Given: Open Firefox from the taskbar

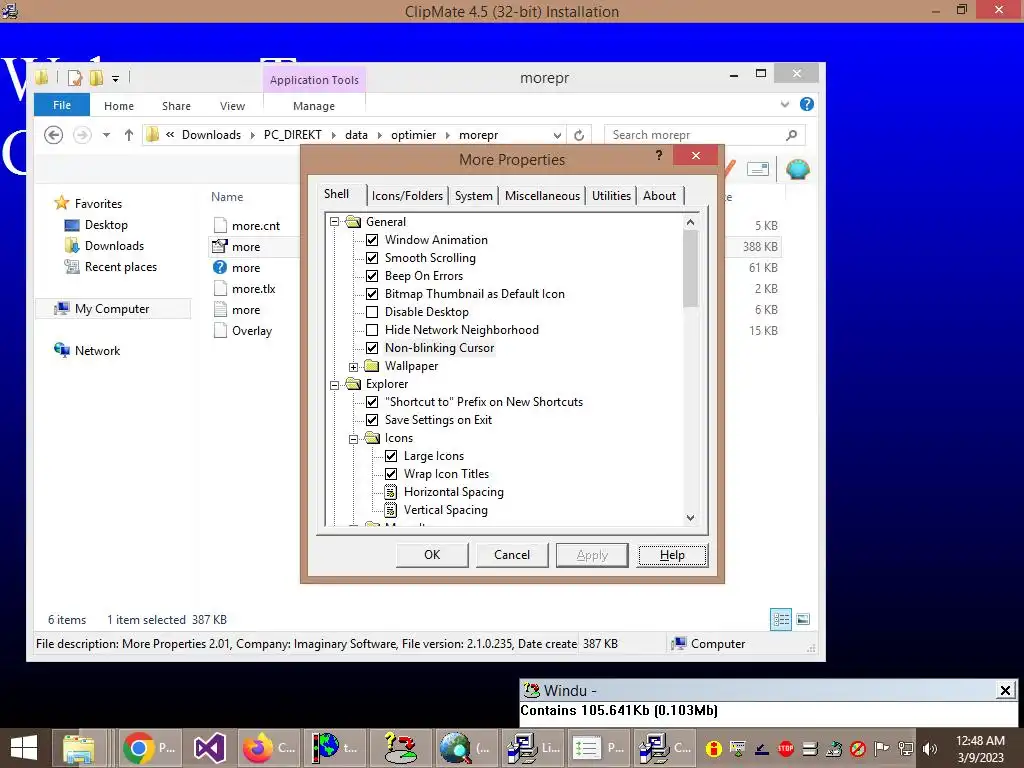Looking at the screenshot, I should tap(268, 748).
